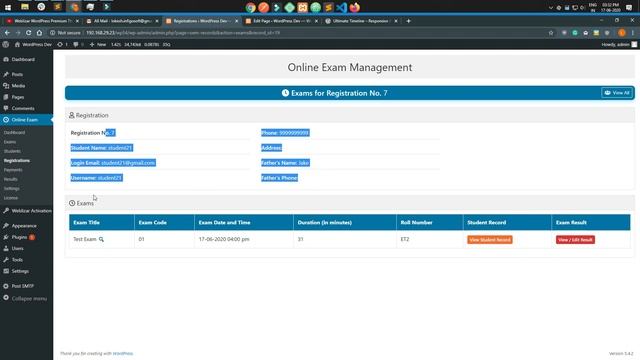This screenshot has height=360, width=640.
Task: Open the WordPress Settings menu at sidebar bottom
Action: 20,271
